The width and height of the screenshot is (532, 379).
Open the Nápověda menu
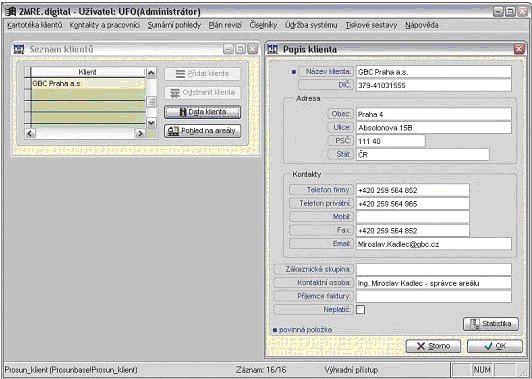tap(422, 25)
